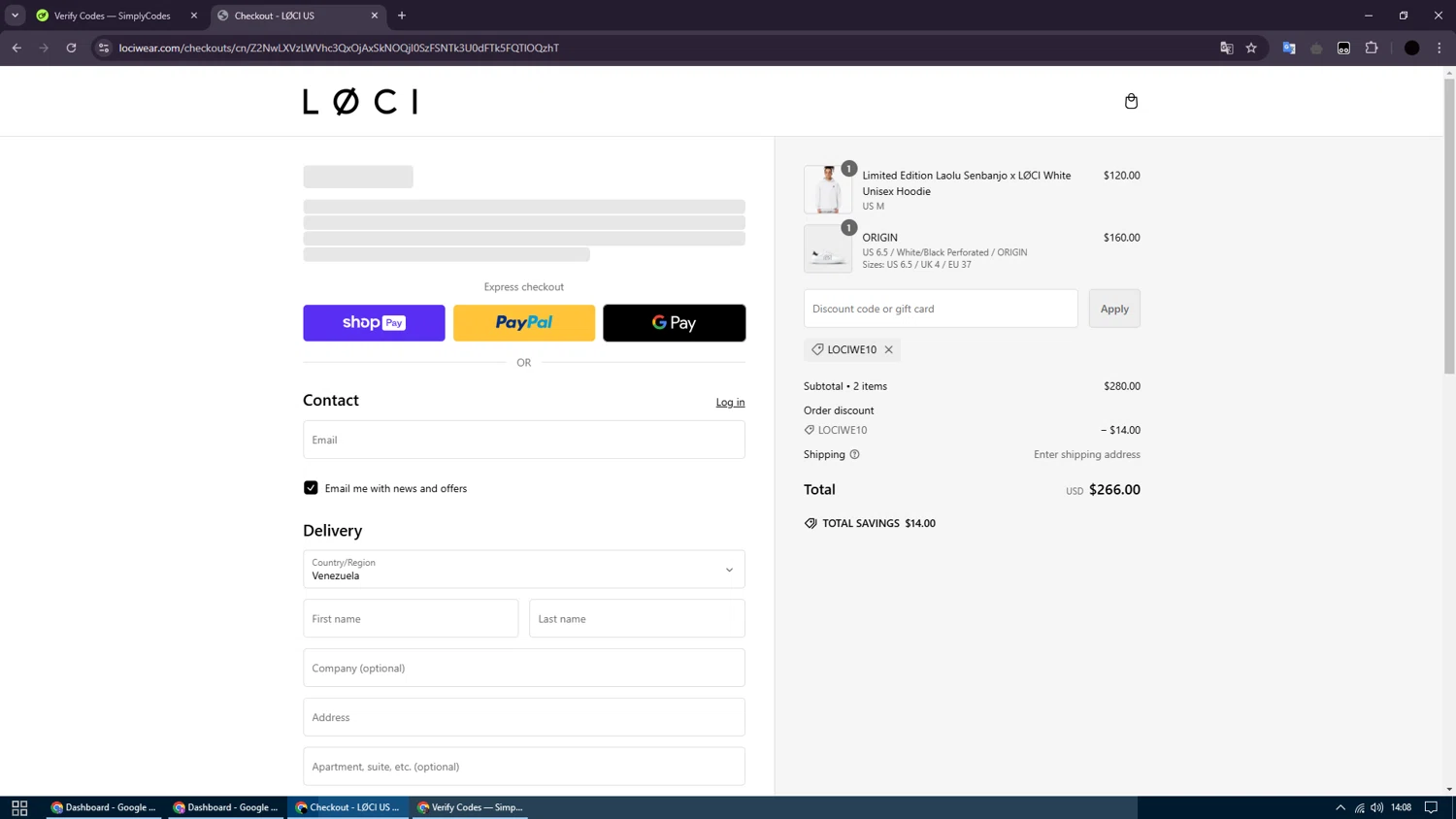
Task: Click the Total $266.00 amount
Action: point(1114,490)
